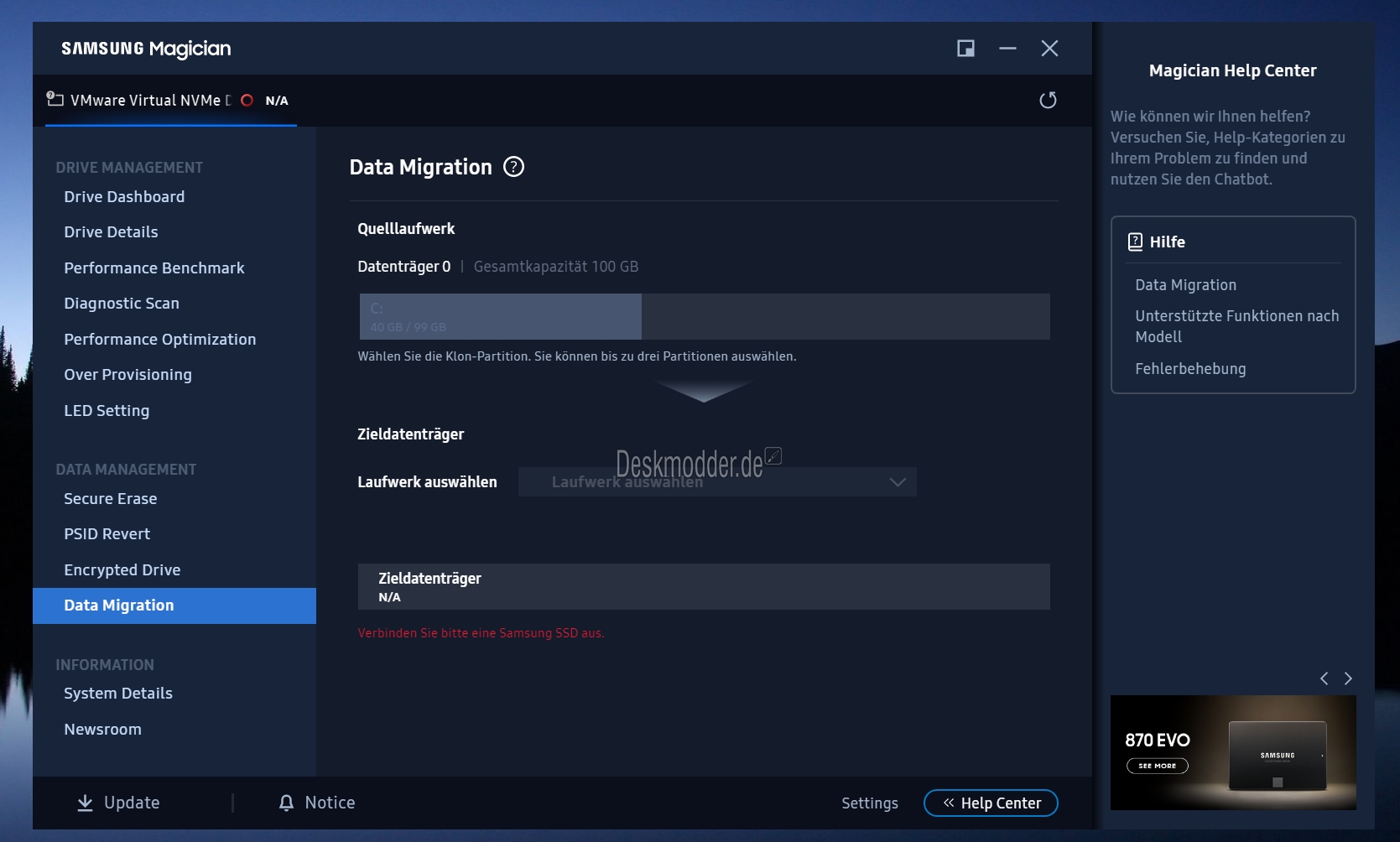Click the Hilfe book icon in the Help Center
This screenshot has height=842, width=1400.
point(1135,242)
